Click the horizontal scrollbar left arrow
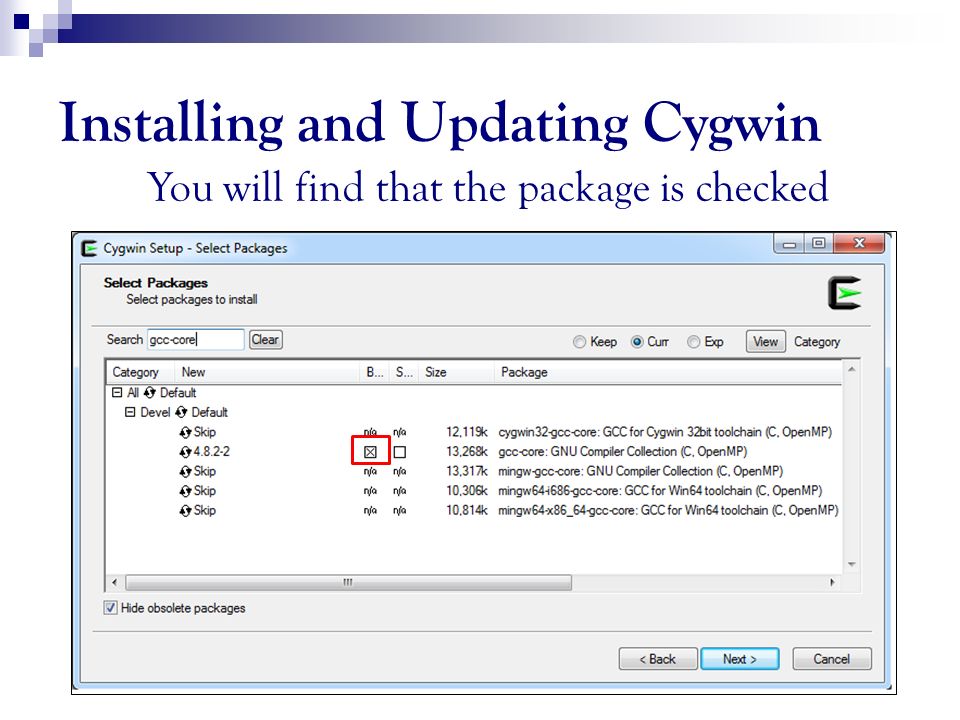Screen dimensions: 960x720 coord(115,582)
